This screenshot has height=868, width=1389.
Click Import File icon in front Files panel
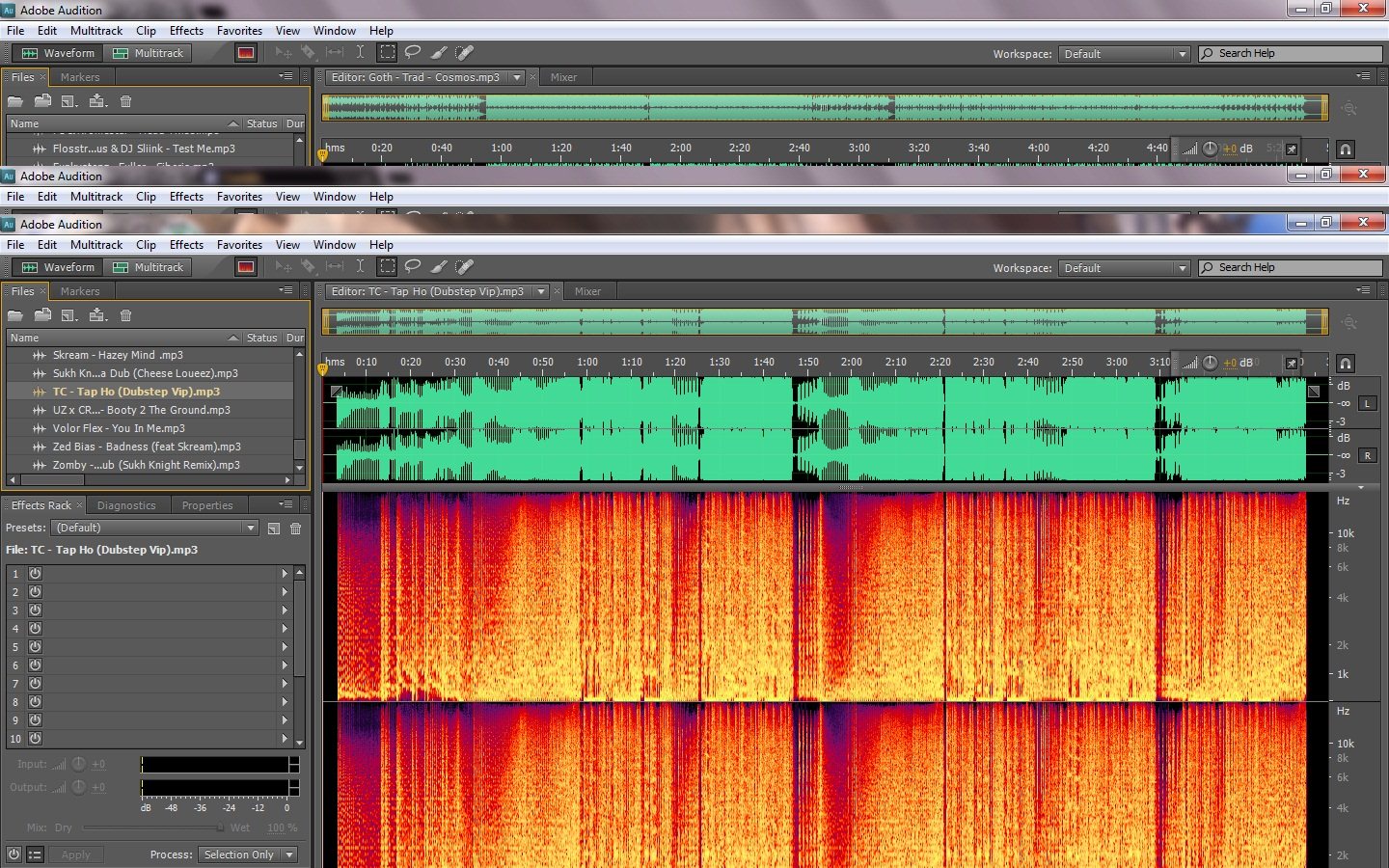pos(42,315)
